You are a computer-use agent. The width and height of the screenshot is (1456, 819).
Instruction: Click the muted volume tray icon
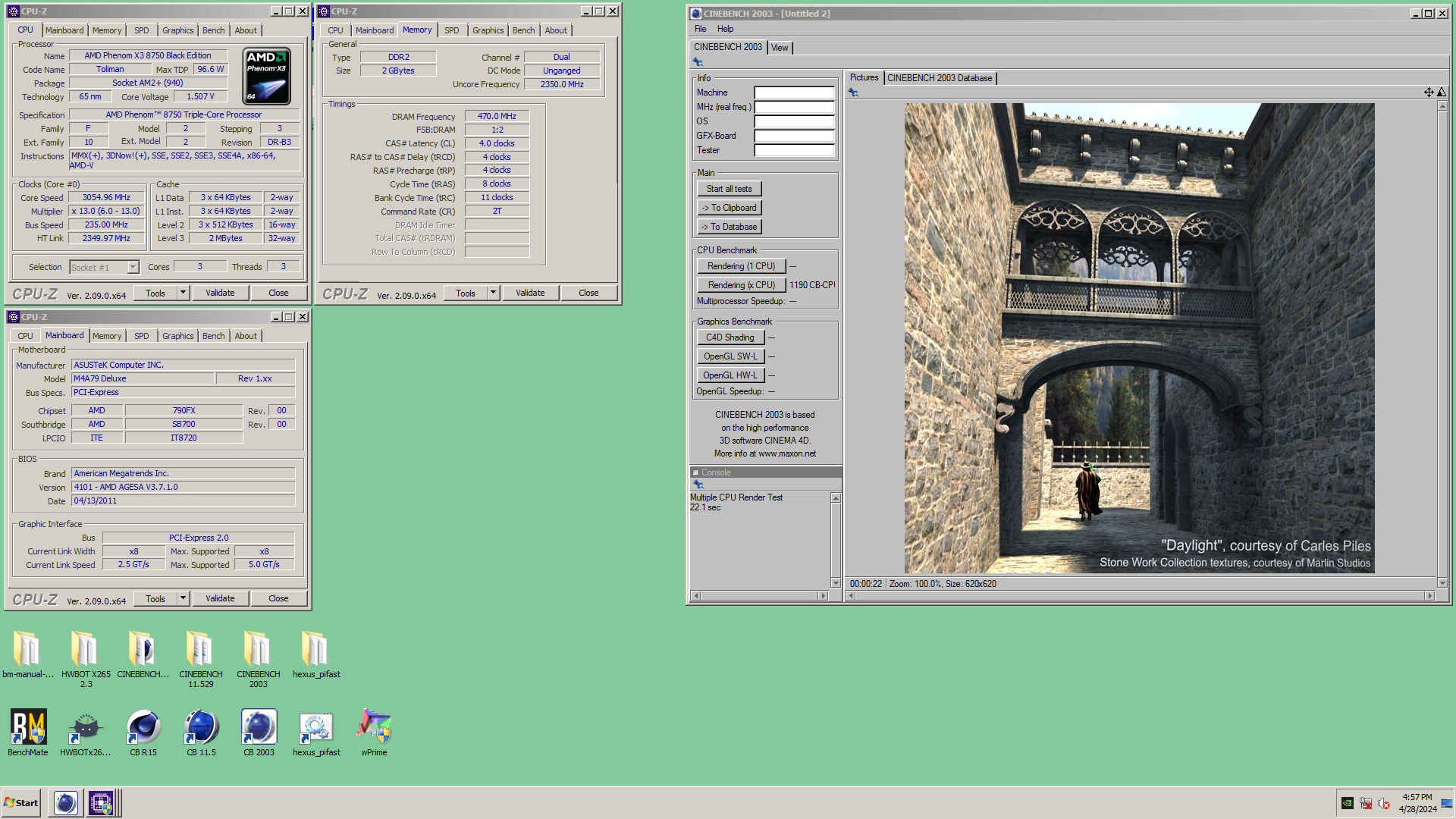pos(1384,803)
